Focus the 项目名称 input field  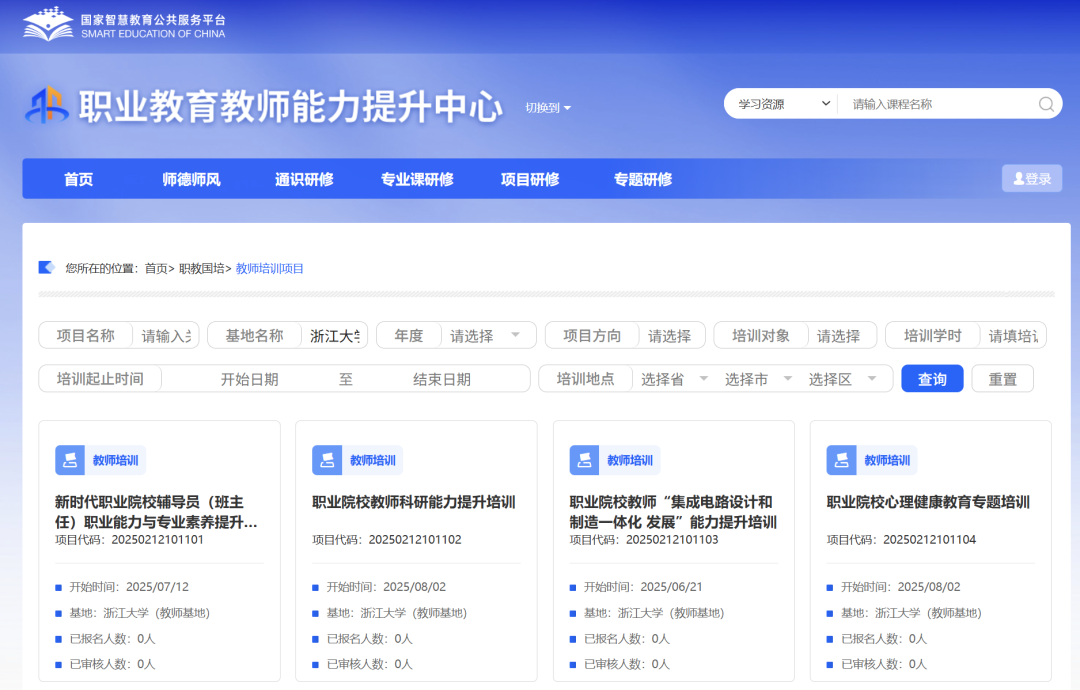[x=168, y=335]
